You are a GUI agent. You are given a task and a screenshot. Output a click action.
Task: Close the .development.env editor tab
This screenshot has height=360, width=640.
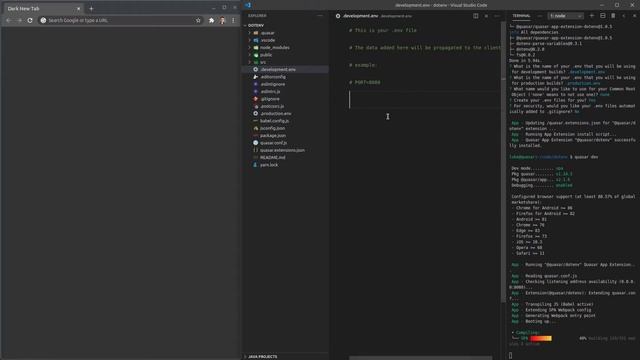(x=486, y=16)
